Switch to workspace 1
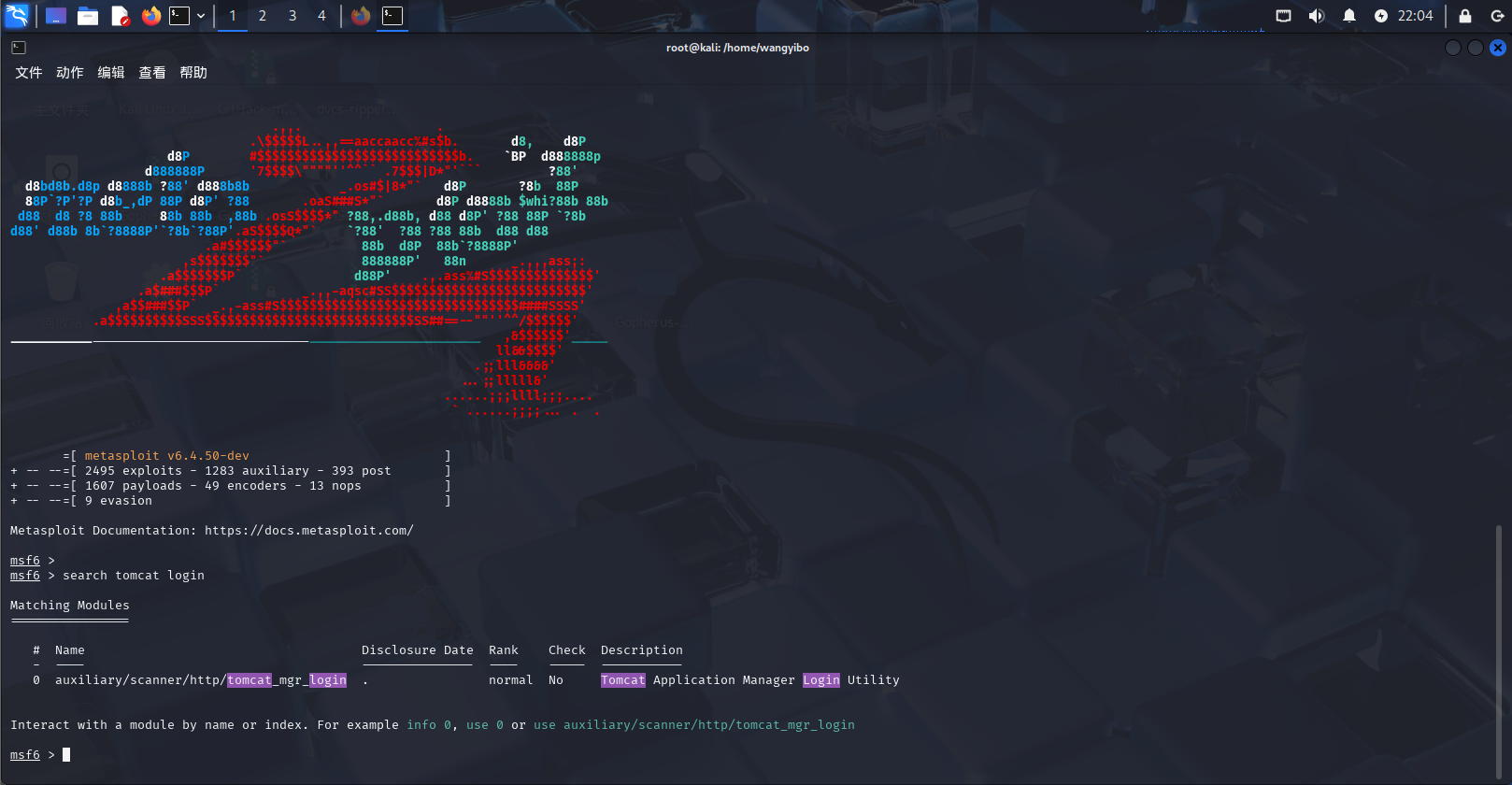Screen dimensions: 1512x785 pos(233,16)
